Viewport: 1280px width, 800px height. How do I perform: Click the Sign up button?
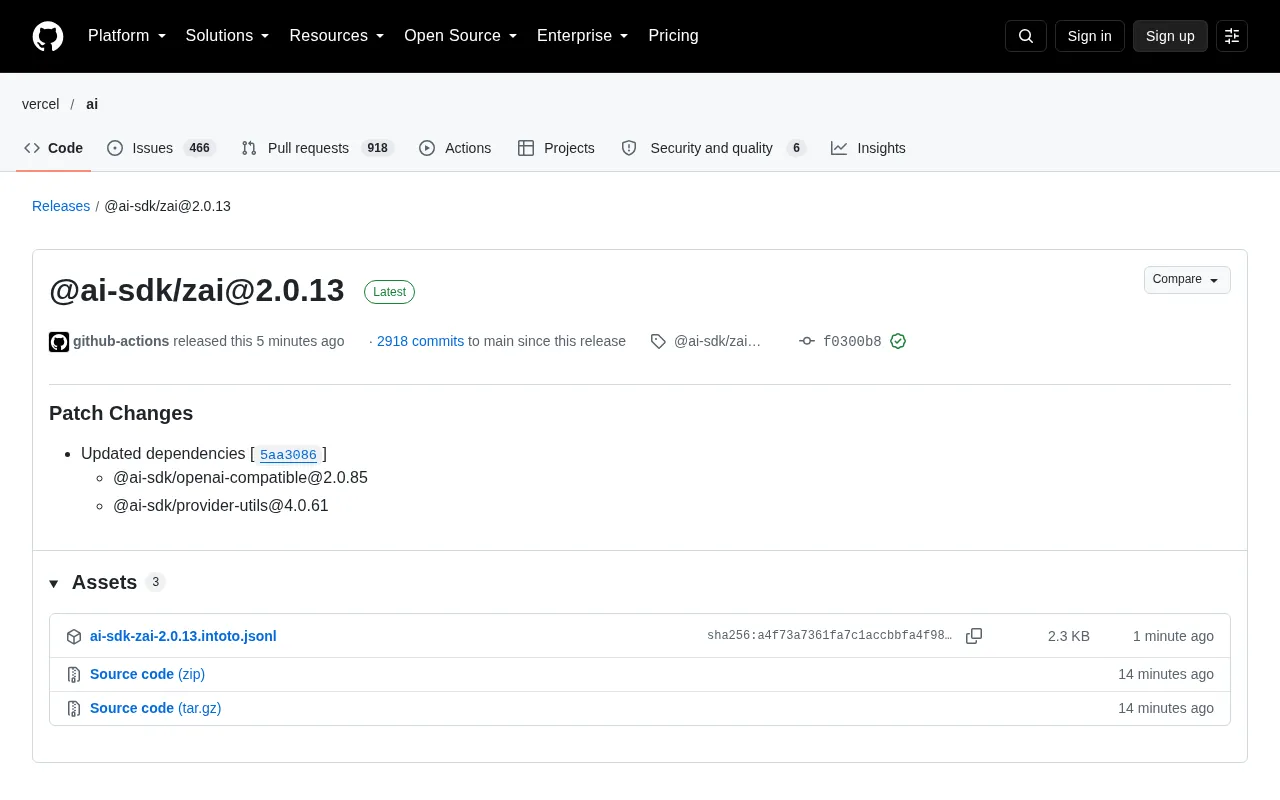pyautogui.click(x=1170, y=36)
